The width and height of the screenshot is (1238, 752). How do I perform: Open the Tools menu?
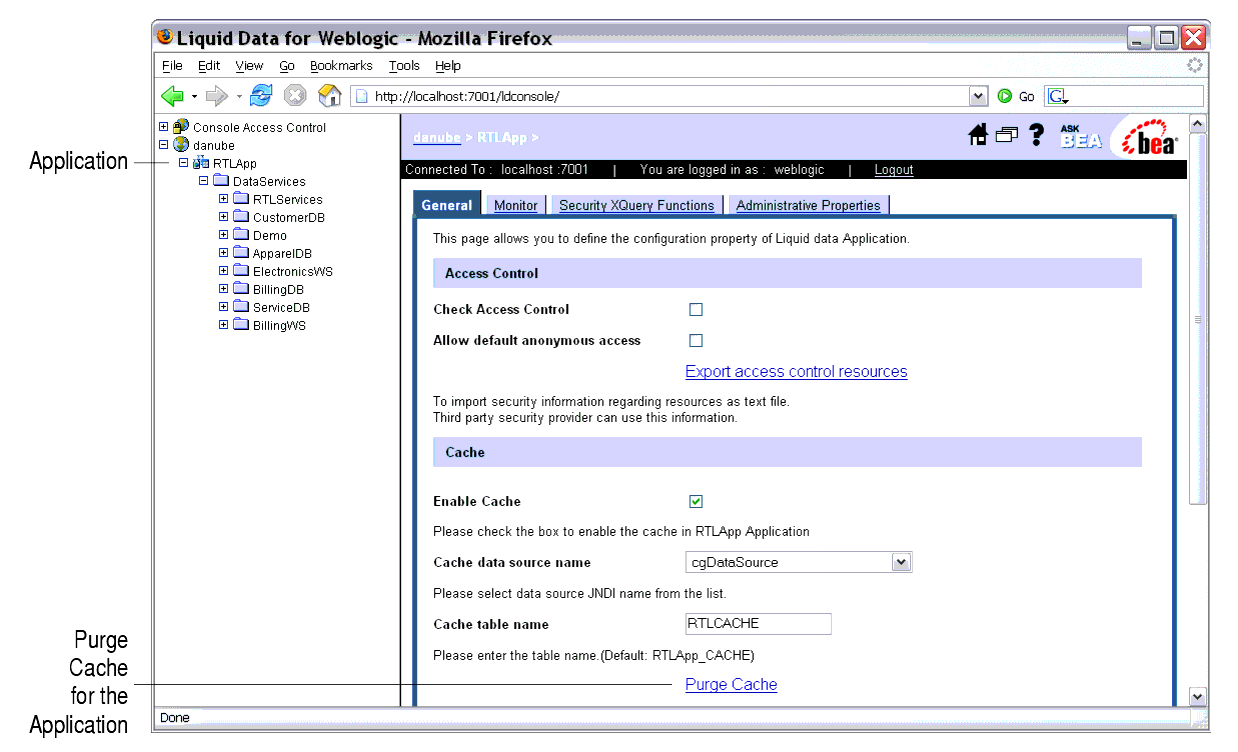[x=405, y=66]
